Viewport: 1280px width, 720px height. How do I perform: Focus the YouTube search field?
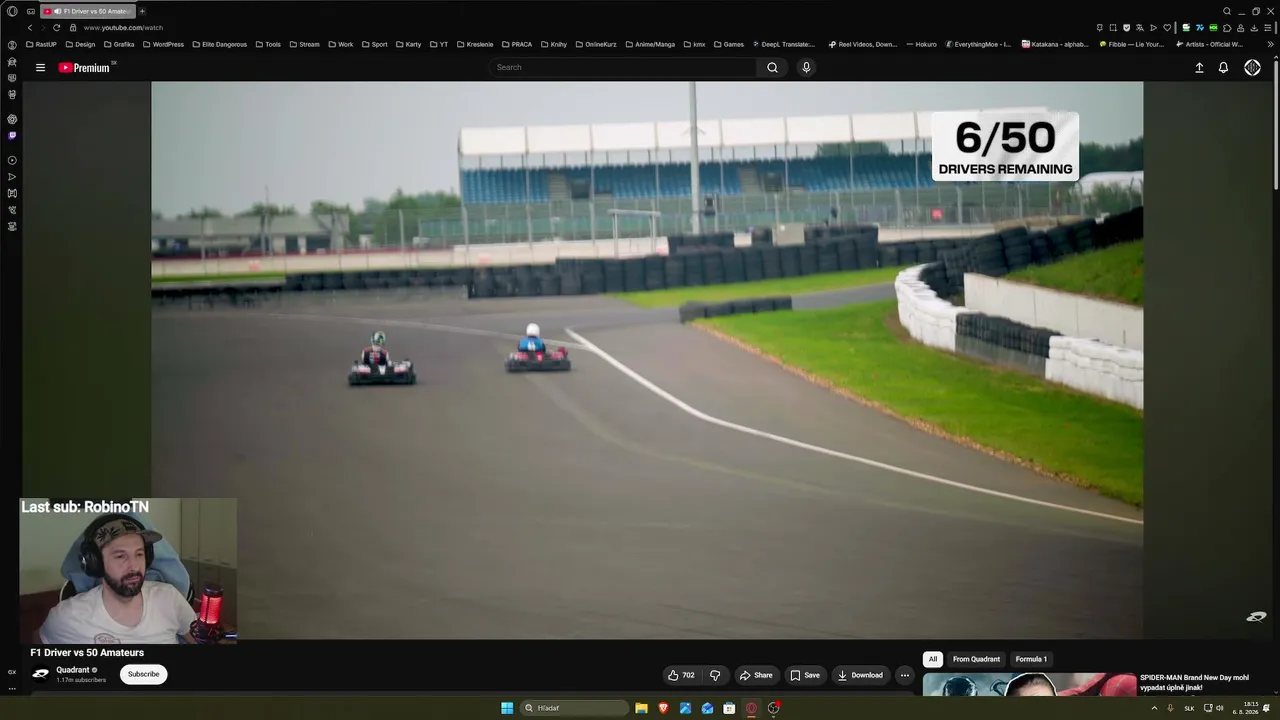point(624,68)
